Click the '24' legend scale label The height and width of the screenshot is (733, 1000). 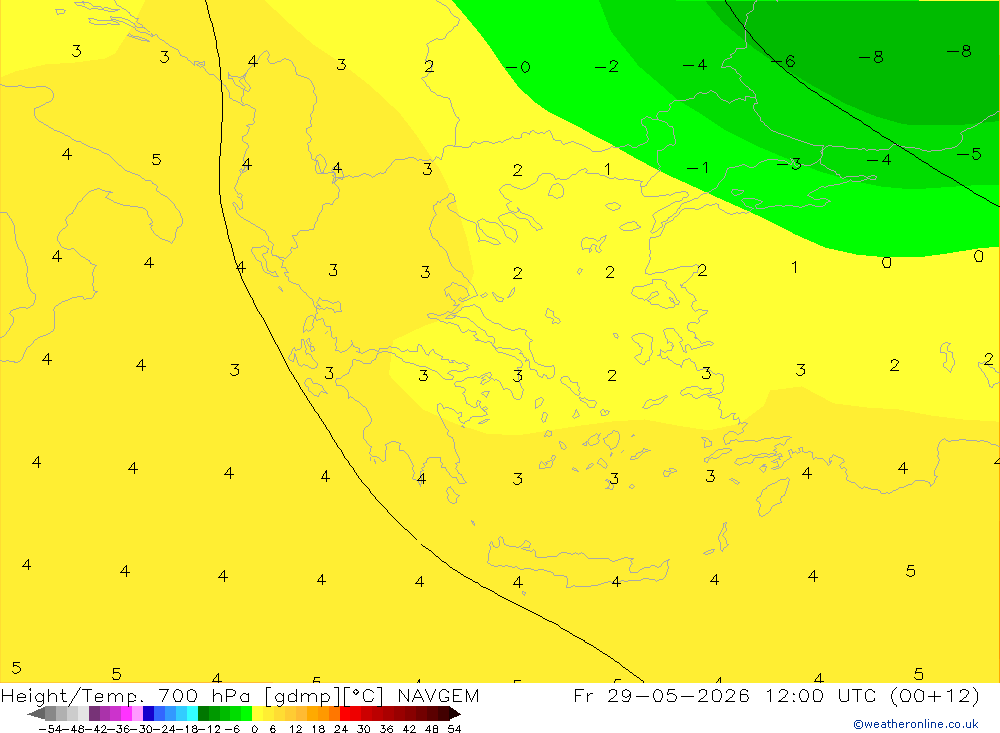[341, 729]
